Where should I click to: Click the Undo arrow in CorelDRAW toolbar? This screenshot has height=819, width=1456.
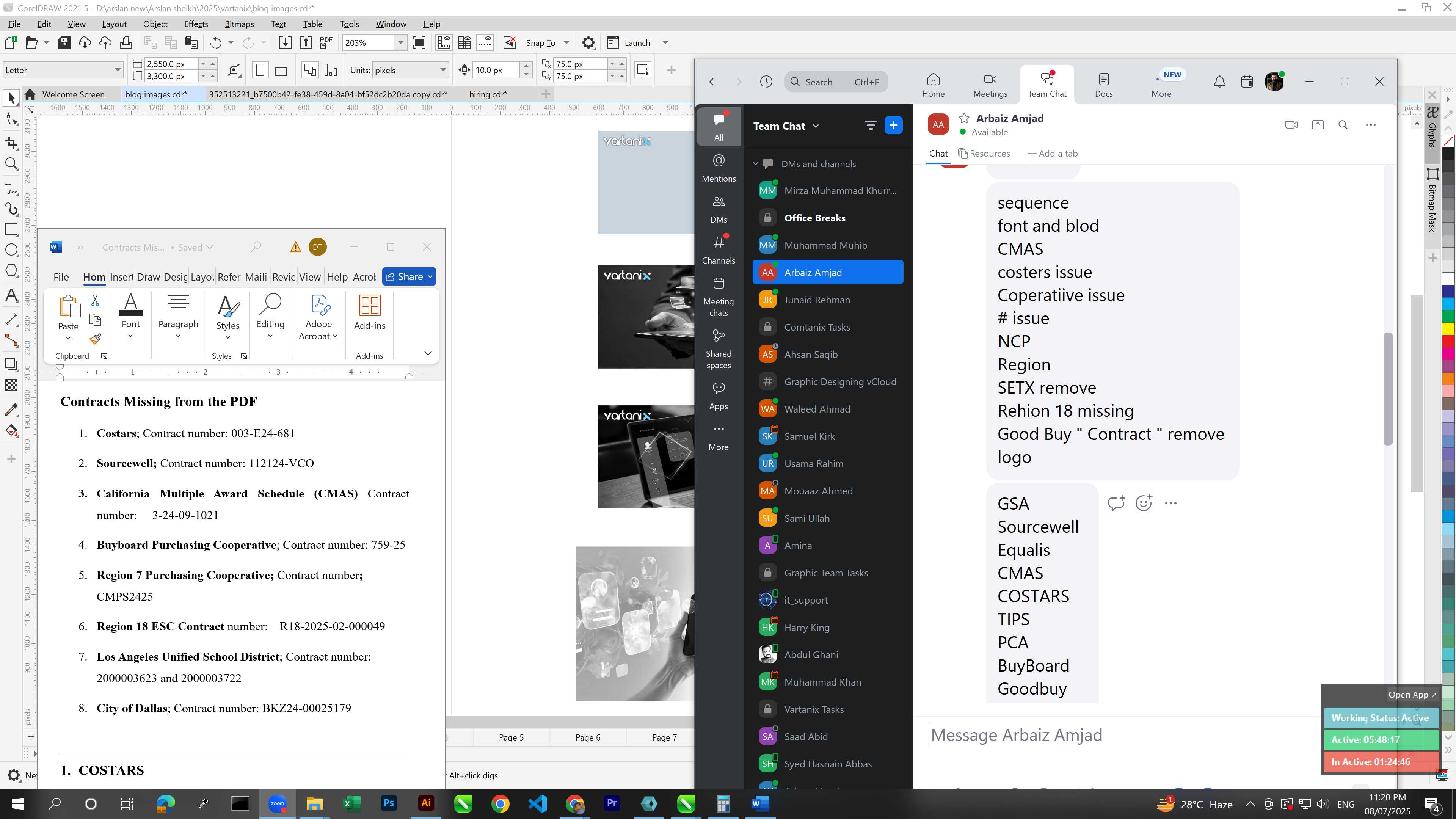pos(215,42)
